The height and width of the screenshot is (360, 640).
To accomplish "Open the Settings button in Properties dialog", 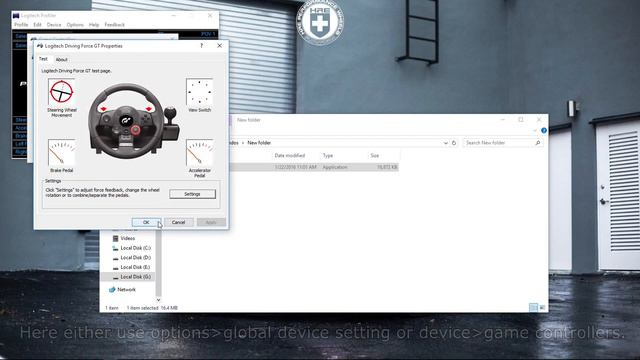I will click(192, 194).
